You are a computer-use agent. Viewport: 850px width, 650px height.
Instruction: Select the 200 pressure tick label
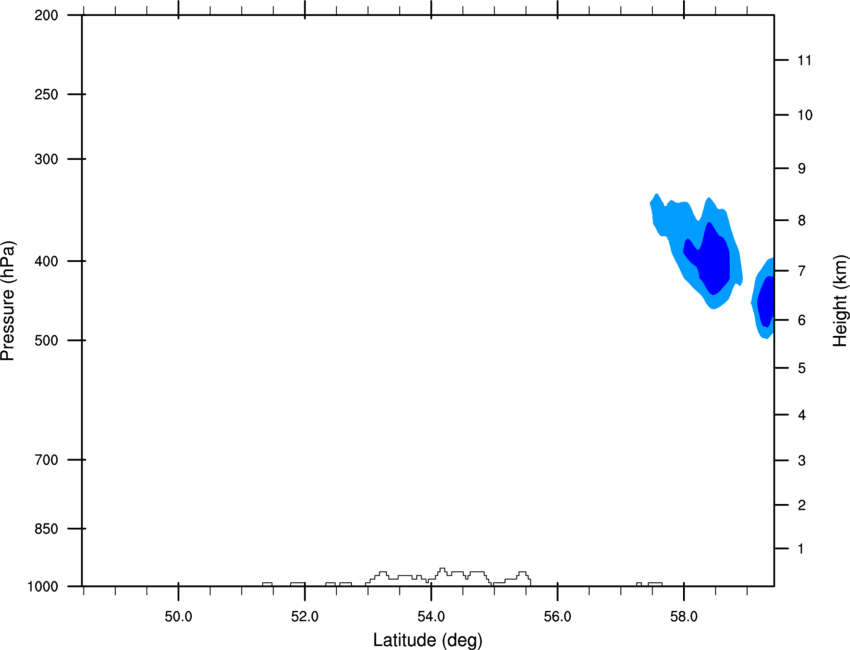point(46,15)
